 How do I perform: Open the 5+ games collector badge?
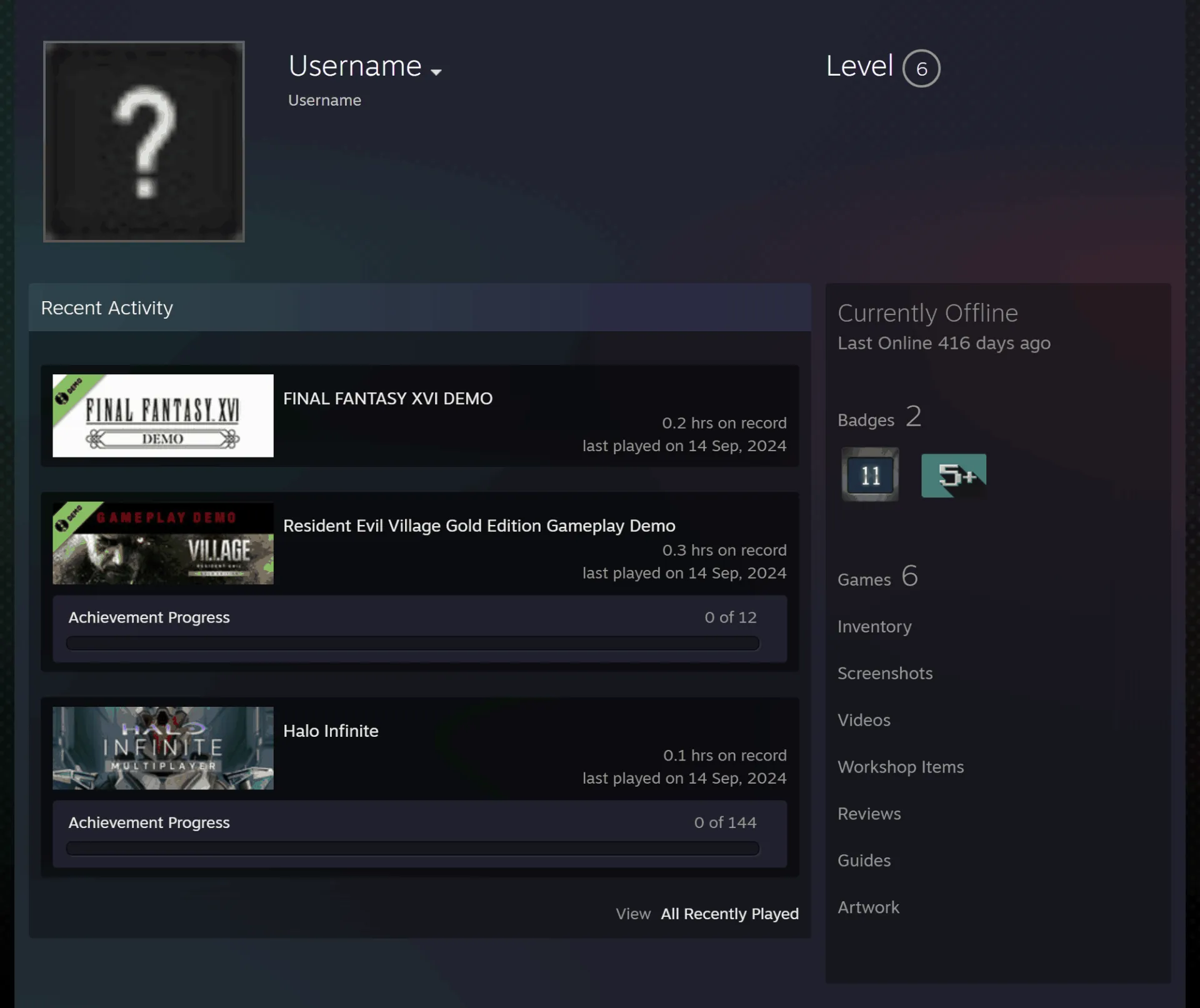[x=954, y=476]
